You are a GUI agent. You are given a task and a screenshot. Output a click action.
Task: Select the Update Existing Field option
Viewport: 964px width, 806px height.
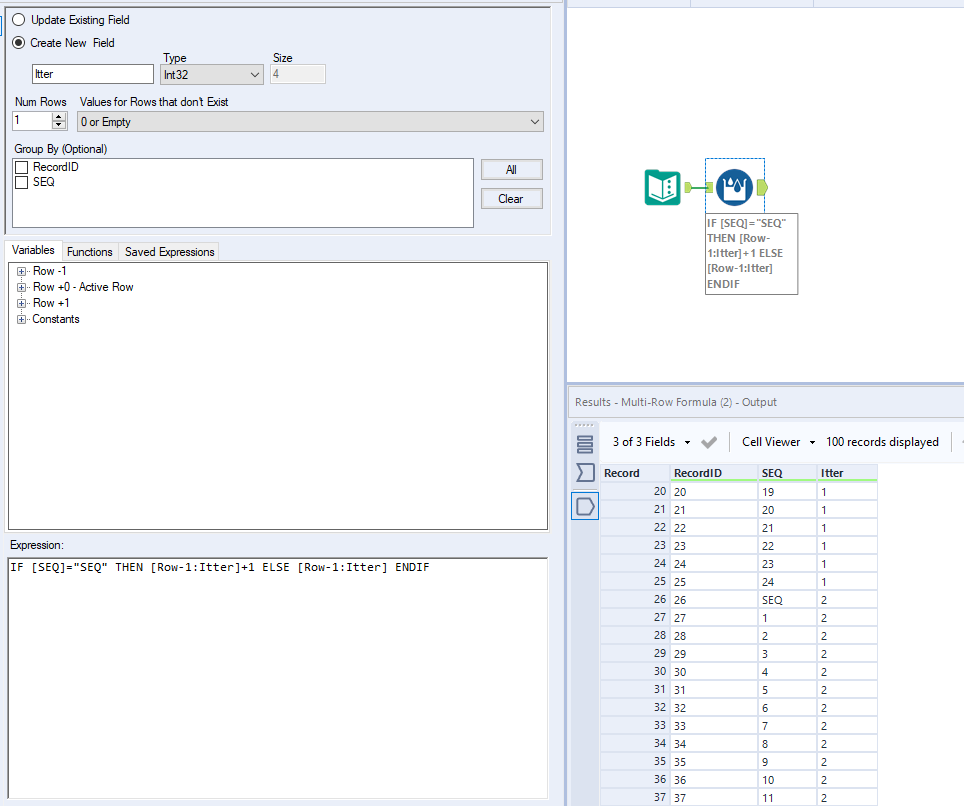click(x=19, y=19)
